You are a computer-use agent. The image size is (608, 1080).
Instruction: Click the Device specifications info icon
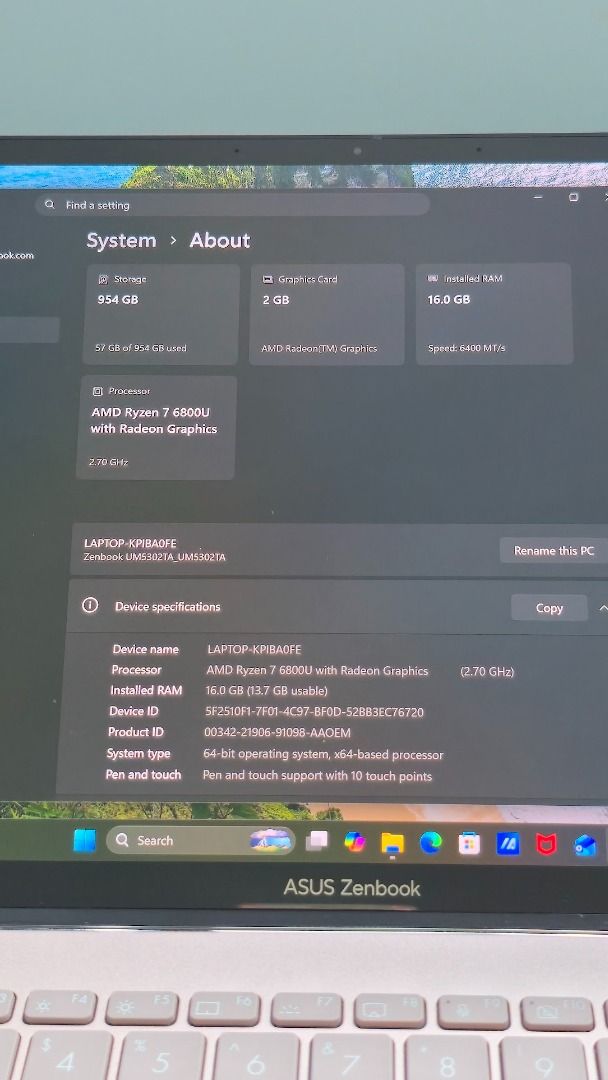pos(90,605)
